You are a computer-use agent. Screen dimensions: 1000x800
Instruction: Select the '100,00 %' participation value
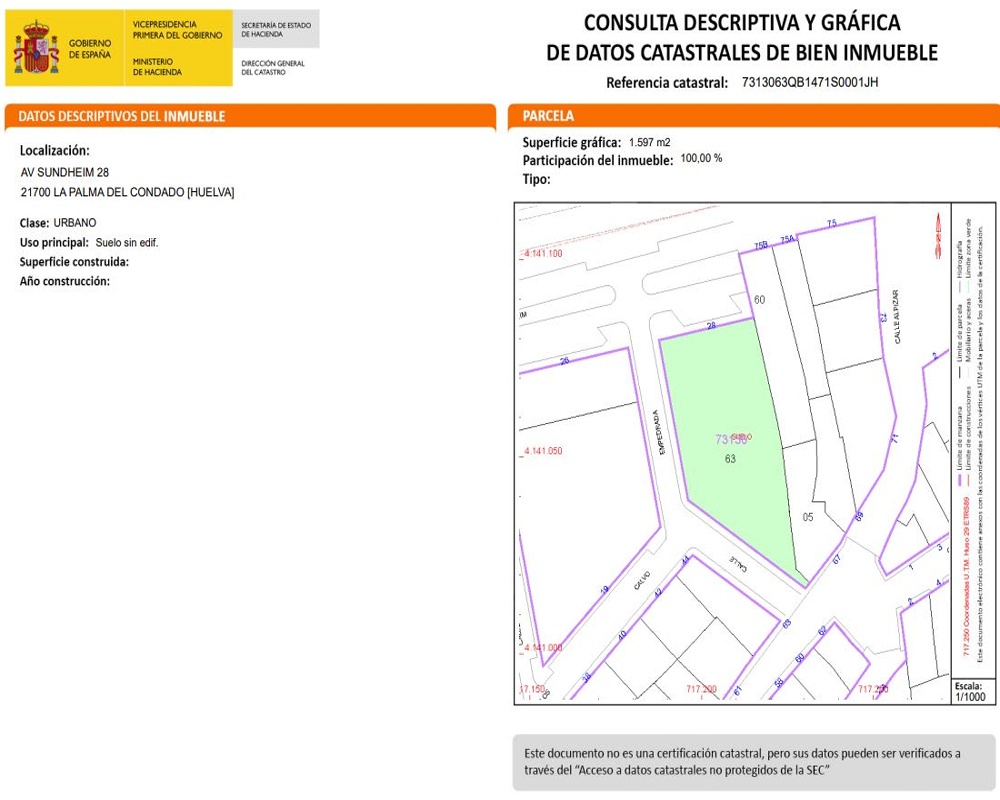701,158
